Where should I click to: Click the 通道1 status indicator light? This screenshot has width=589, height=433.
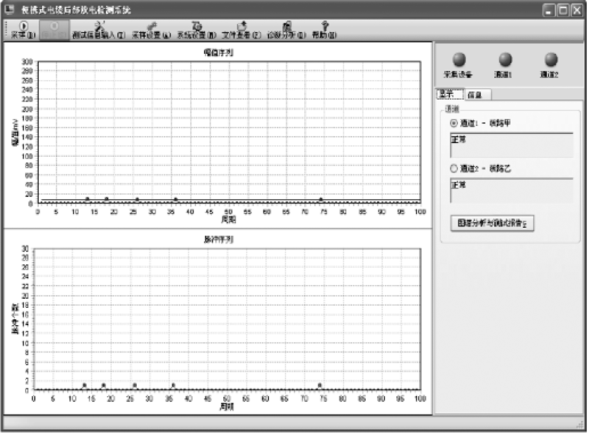505,59
